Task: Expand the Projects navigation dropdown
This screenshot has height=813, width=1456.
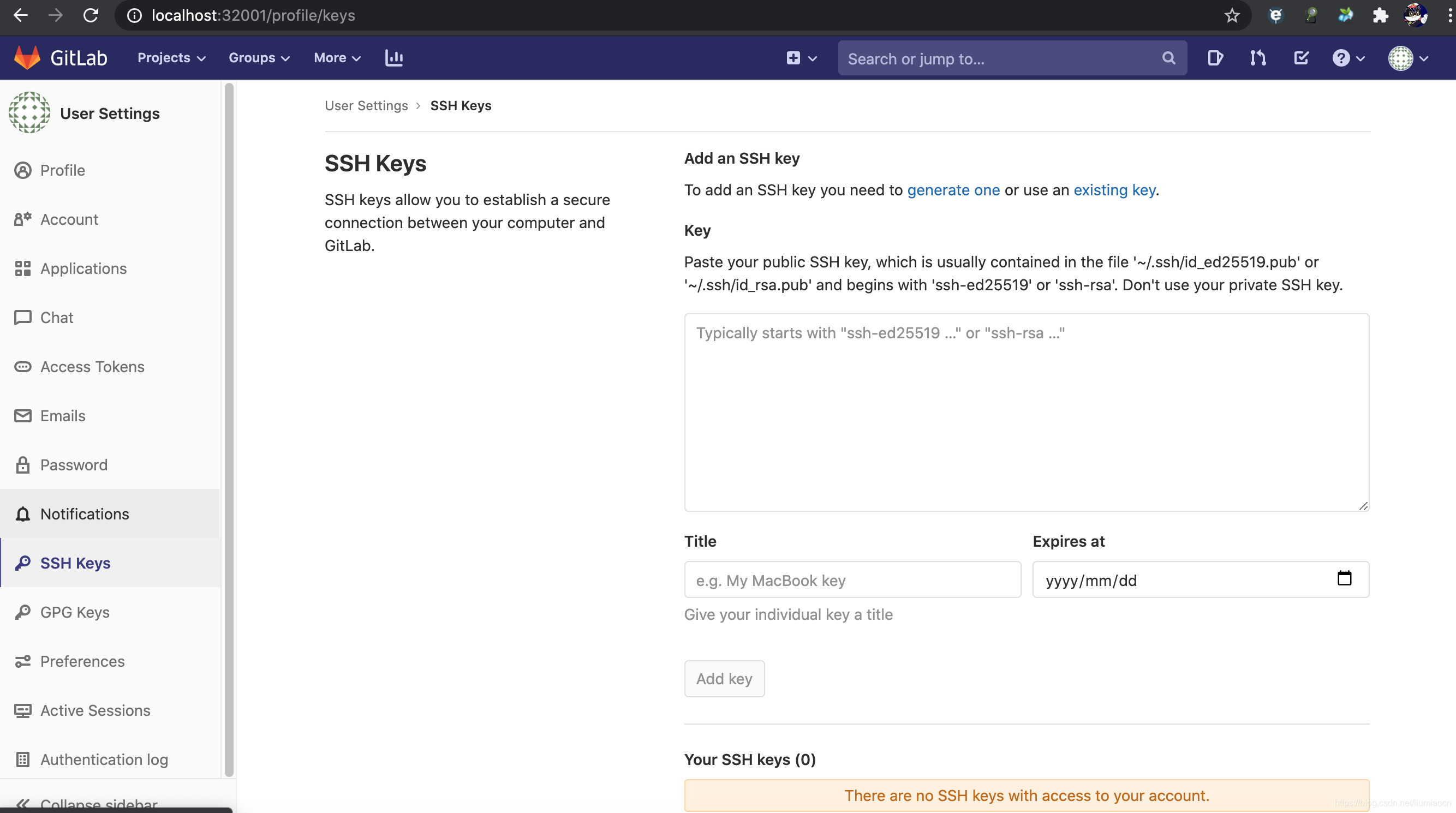Action: pos(170,57)
